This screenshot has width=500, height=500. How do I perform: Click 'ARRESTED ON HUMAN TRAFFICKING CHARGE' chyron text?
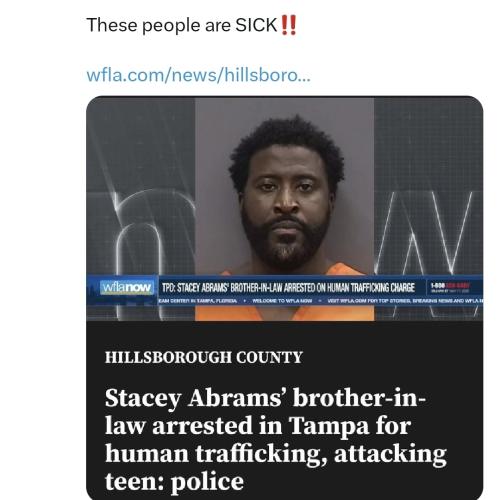(x=349, y=287)
